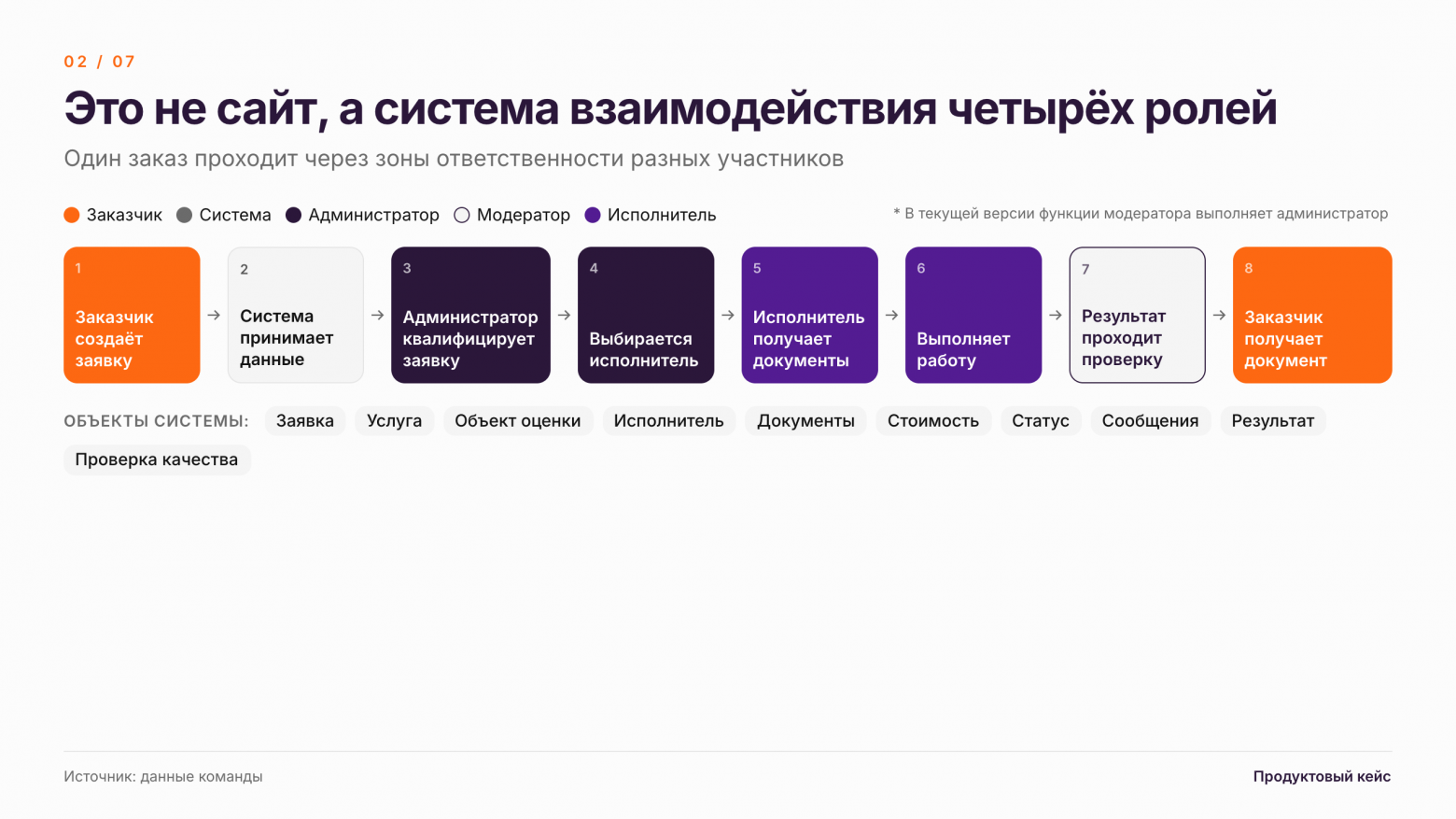Select the 'Проверка качества' chip
The height and width of the screenshot is (819, 1456).
click(157, 459)
